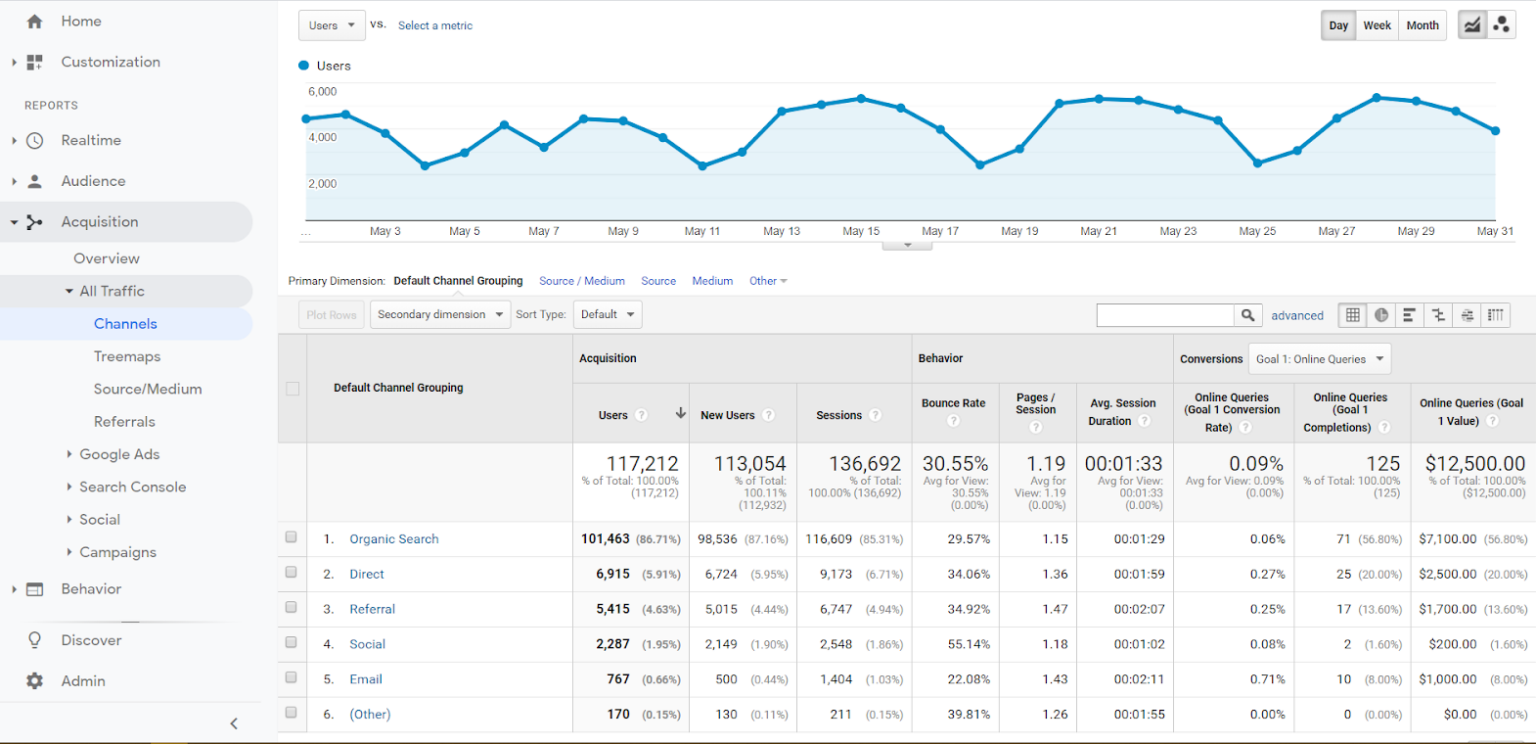Switch to the pivot table view
The height and width of the screenshot is (744, 1536).
1495,315
